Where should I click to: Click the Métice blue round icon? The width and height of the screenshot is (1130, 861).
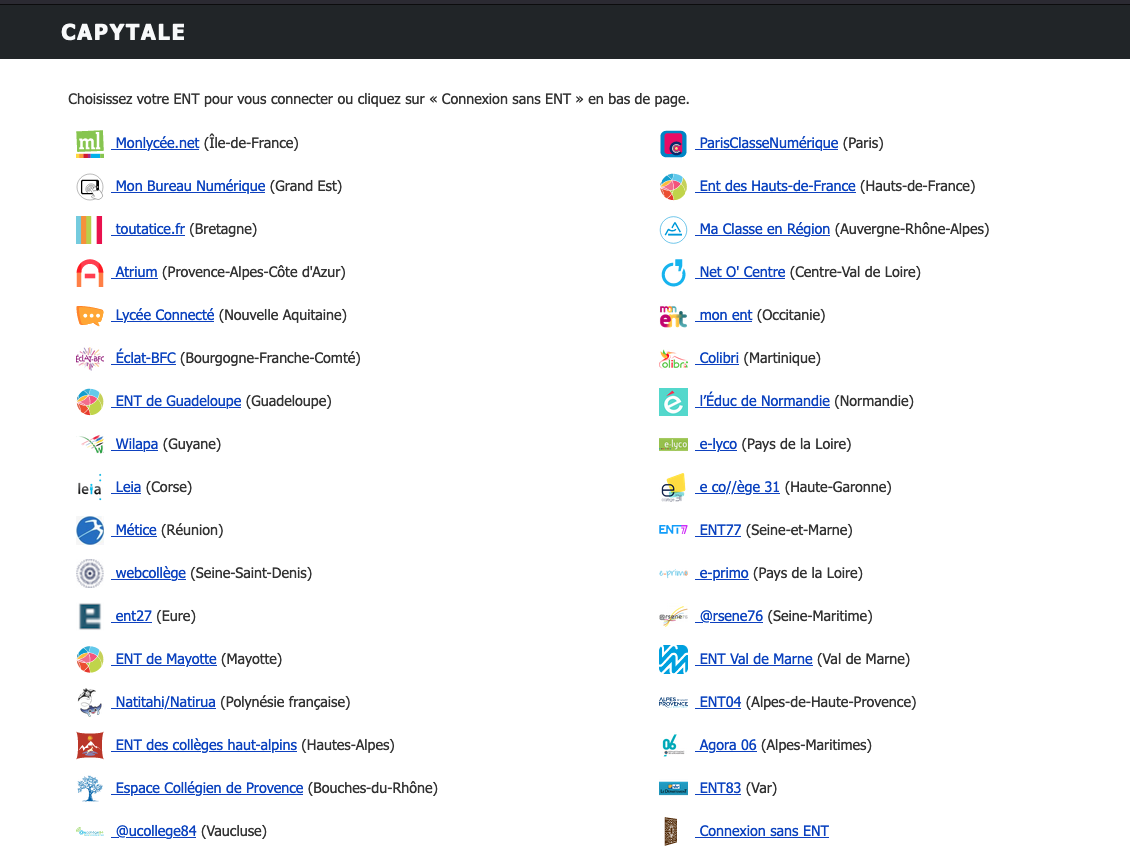(90, 531)
